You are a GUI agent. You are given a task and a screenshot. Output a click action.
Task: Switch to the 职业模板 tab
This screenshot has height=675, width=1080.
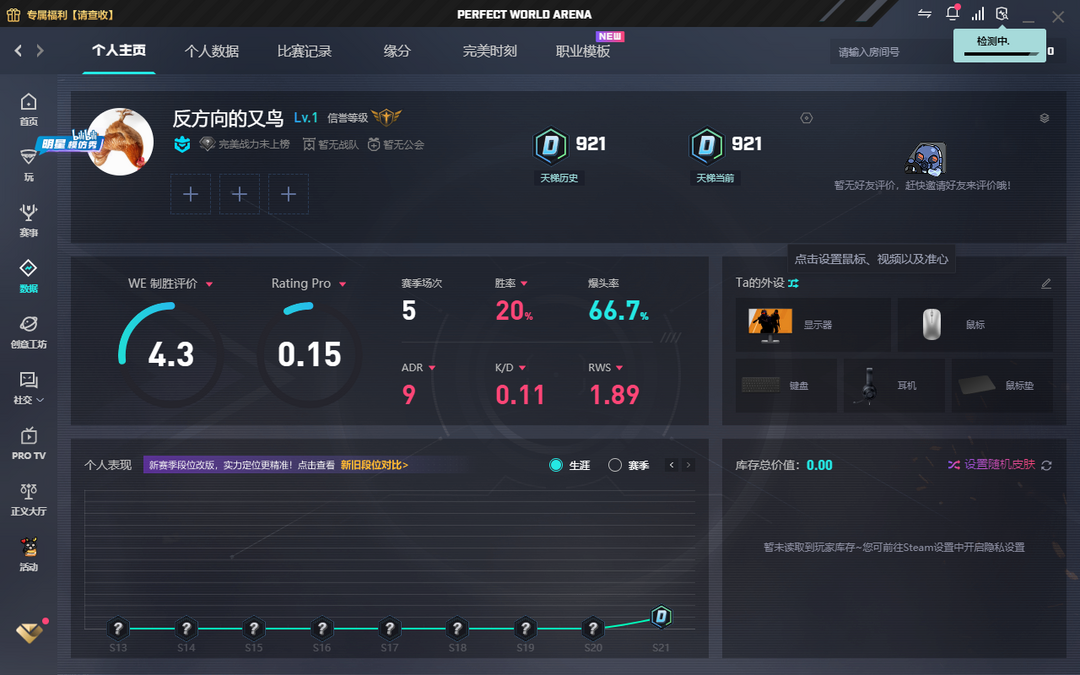click(583, 51)
